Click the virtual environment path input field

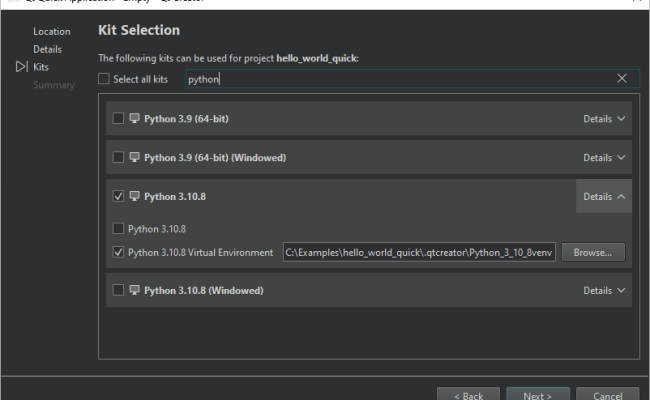tap(419, 252)
